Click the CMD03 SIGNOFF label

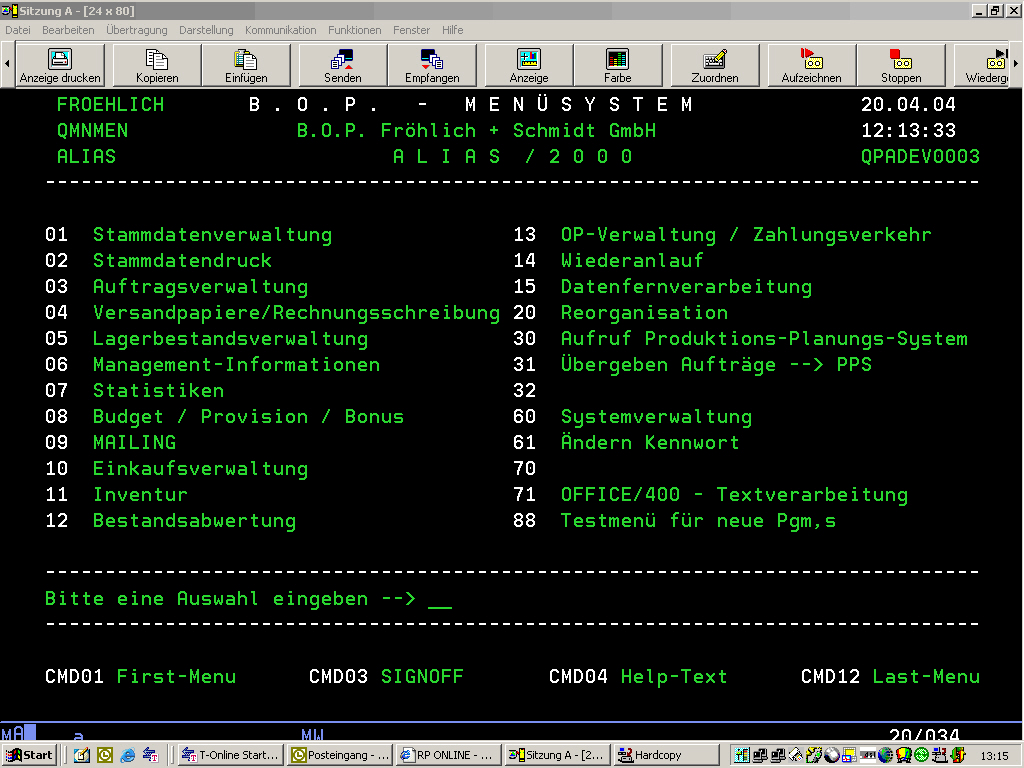386,677
